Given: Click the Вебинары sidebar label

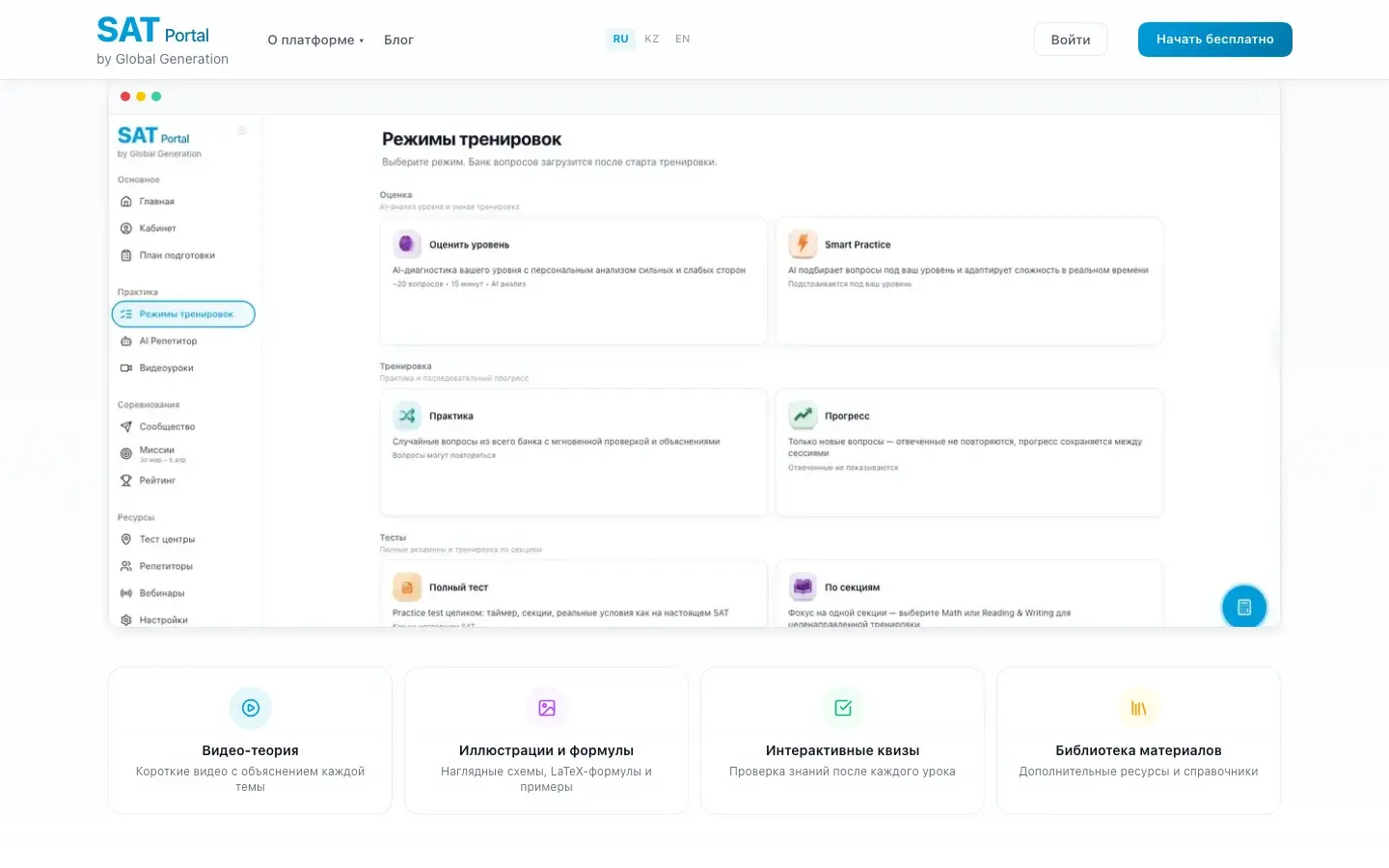Looking at the screenshot, I should coord(161,593).
